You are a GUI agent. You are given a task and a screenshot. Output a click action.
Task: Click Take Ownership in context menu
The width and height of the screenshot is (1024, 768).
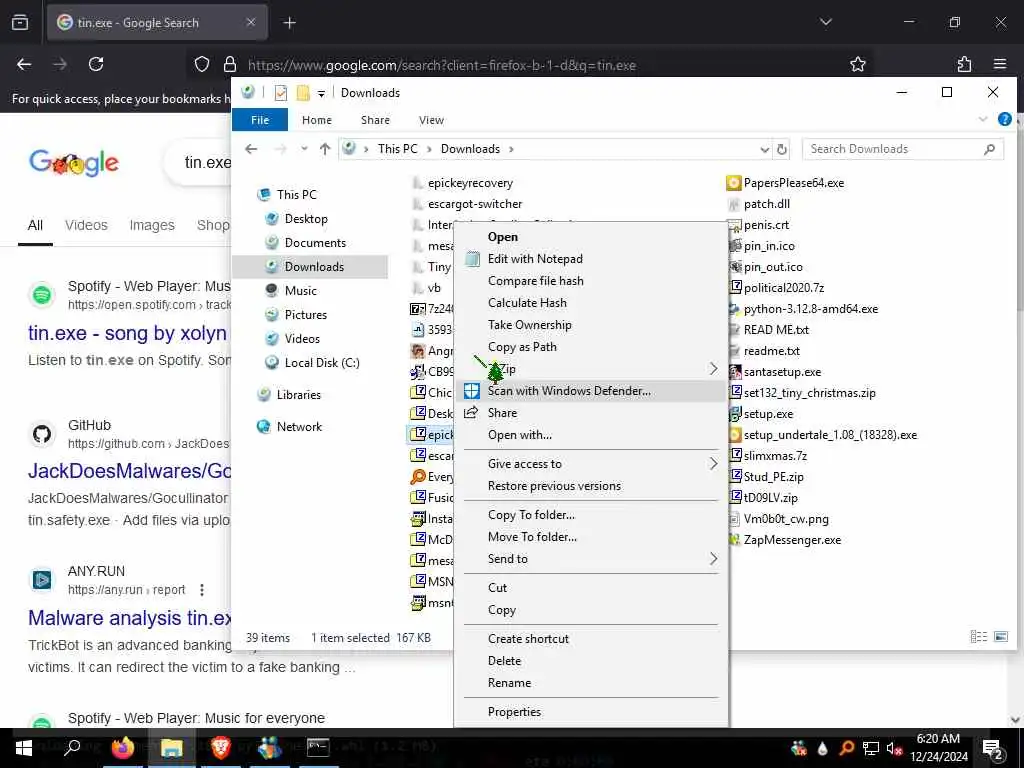591,325
